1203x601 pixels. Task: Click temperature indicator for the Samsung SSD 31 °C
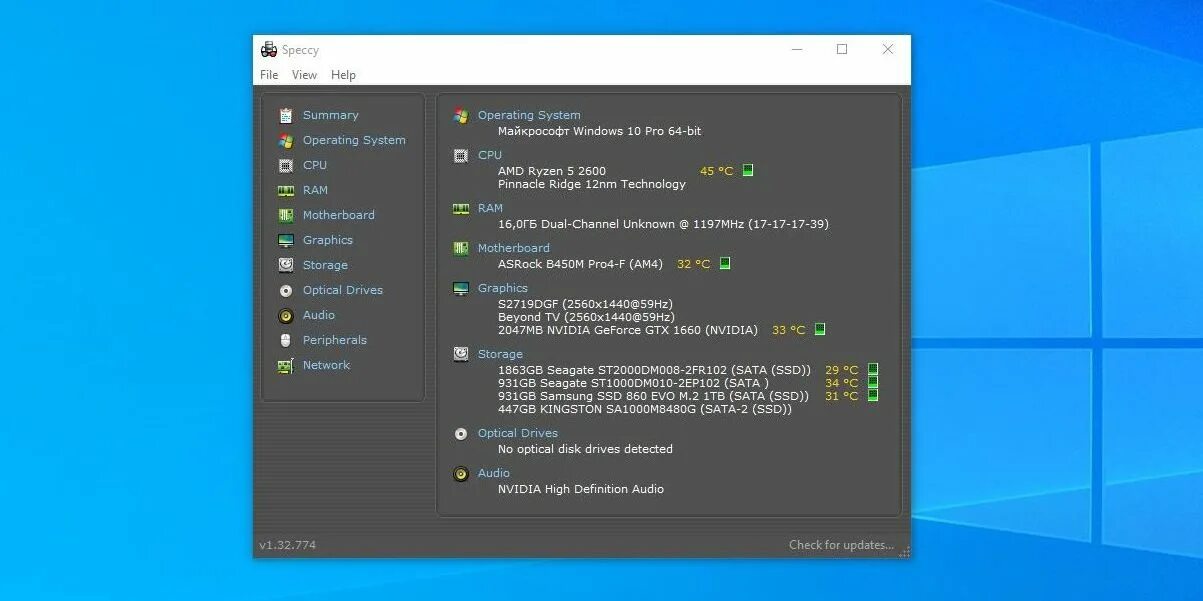(873, 395)
